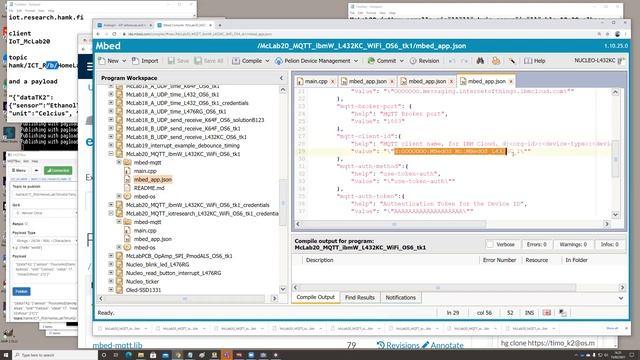Close the active mbed_app.json tab
Image resolution: width=640 pixels, height=360 pixels.
tap(511, 82)
